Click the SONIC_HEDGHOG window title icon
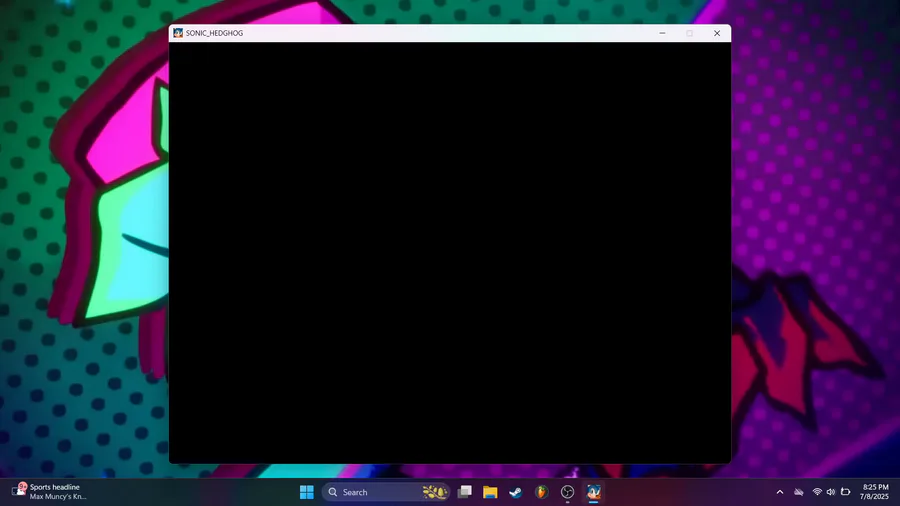Image resolution: width=900 pixels, height=506 pixels. coord(178,33)
